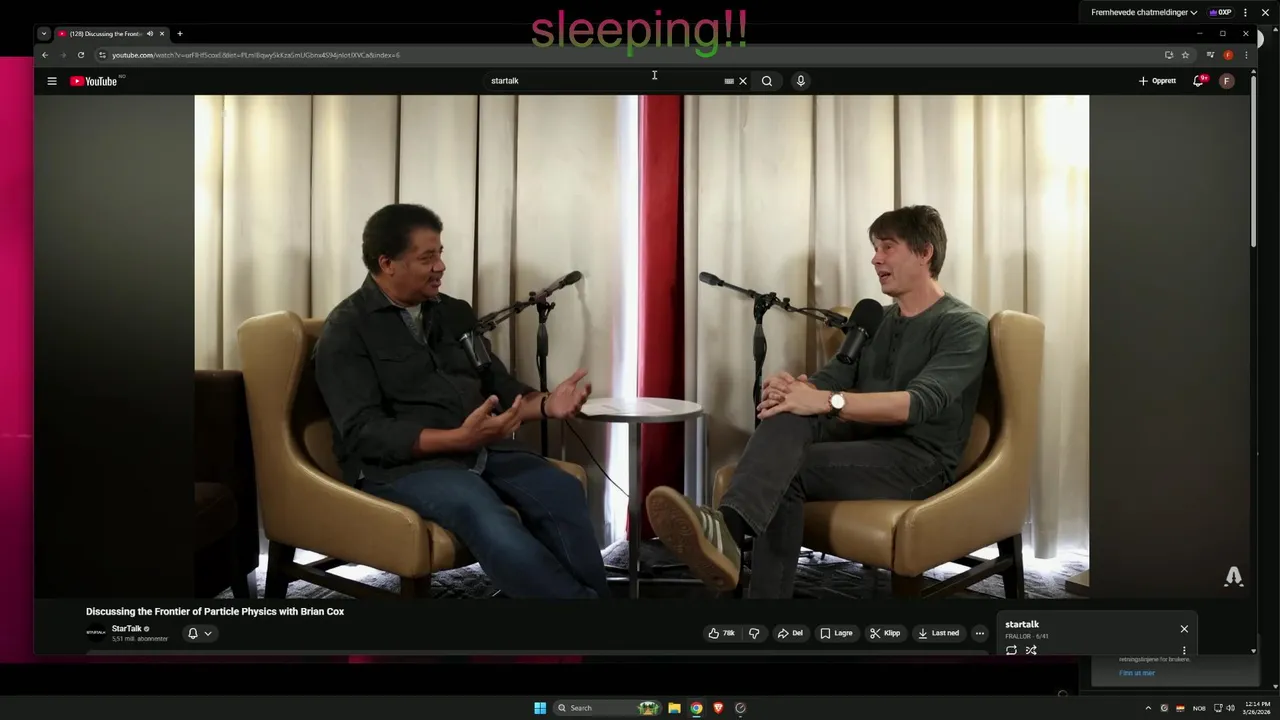The width and height of the screenshot is (1280, 720).
Task: Click the browser address bar URL
Action: point(256,55)
